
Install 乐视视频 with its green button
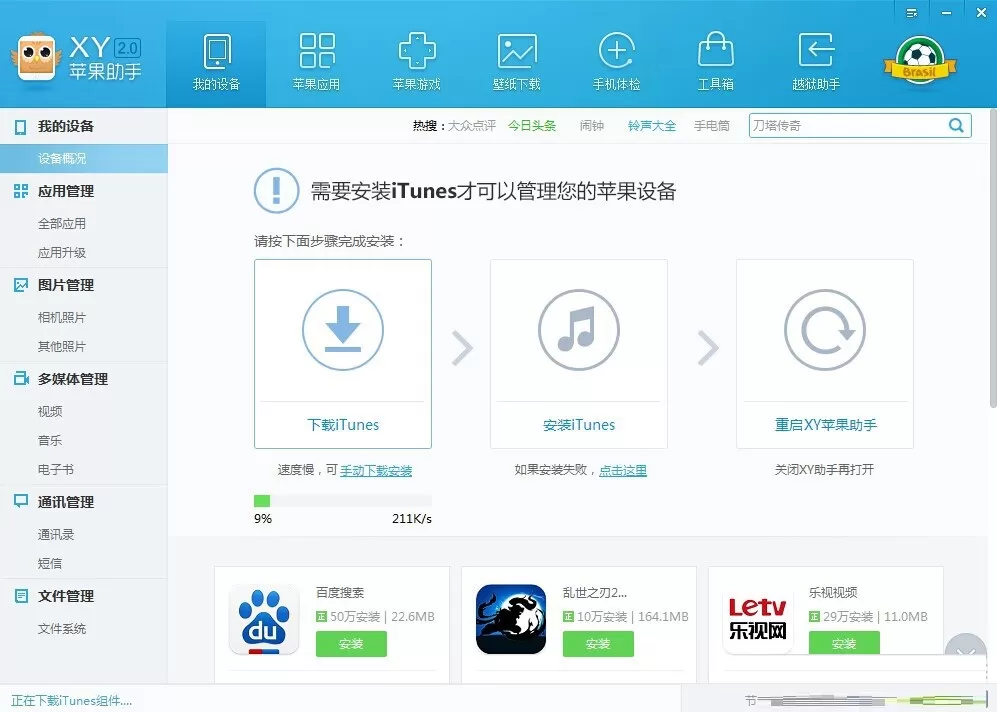(x=844, y=643)
